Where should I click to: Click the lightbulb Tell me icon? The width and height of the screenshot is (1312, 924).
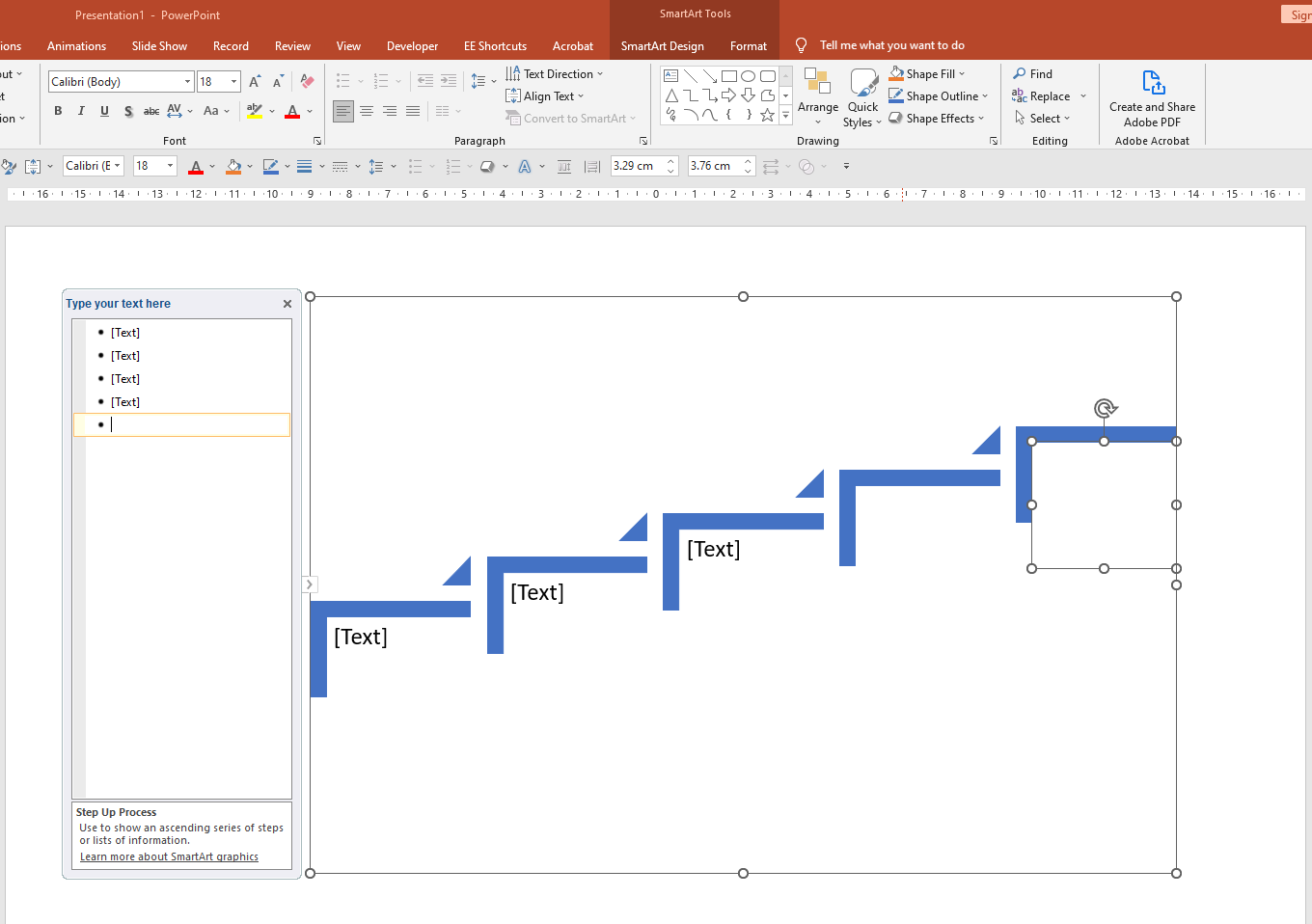coord(801,45)
